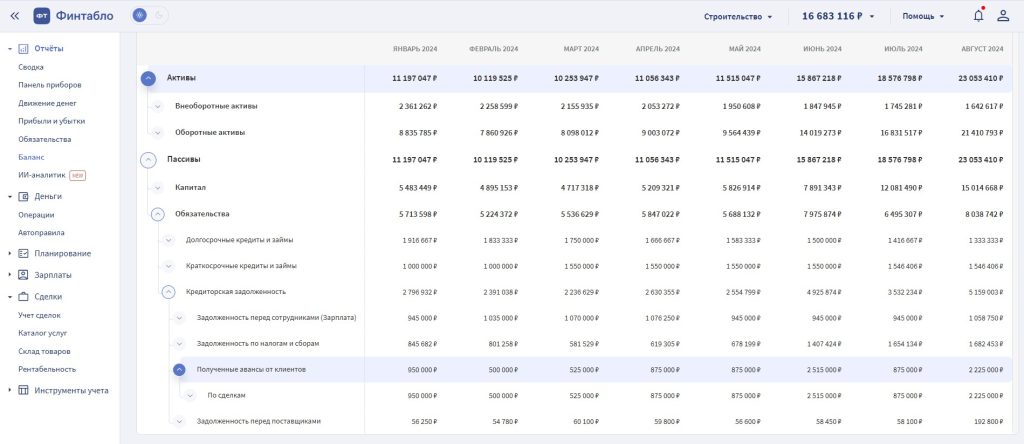This screenshot has height=444, width=1024.
Task: Open Каталог услуг page
Action: 42,333
